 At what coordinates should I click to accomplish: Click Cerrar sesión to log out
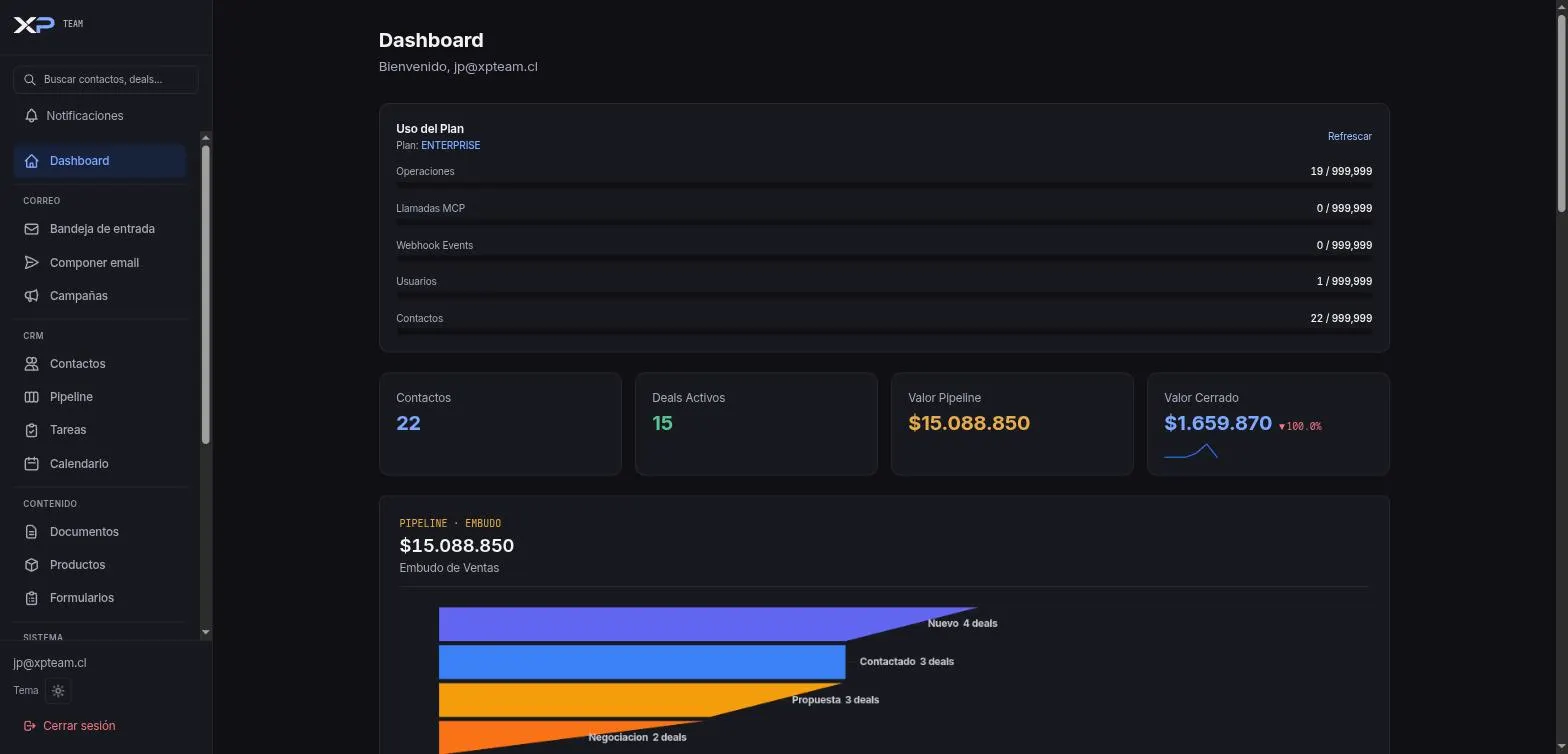[69, 726]
